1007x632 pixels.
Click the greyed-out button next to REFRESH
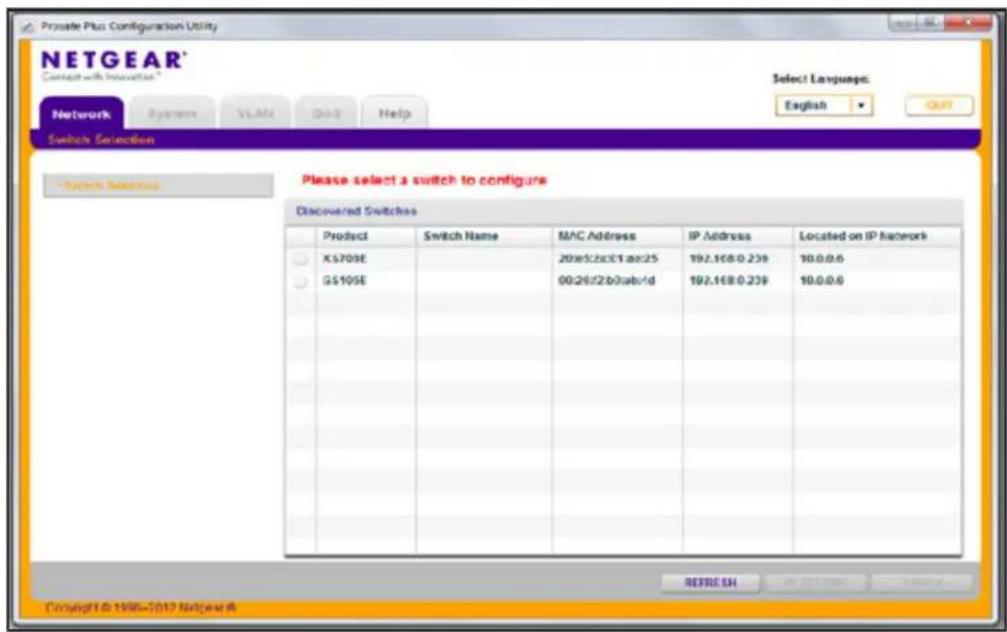pos(814,583)
